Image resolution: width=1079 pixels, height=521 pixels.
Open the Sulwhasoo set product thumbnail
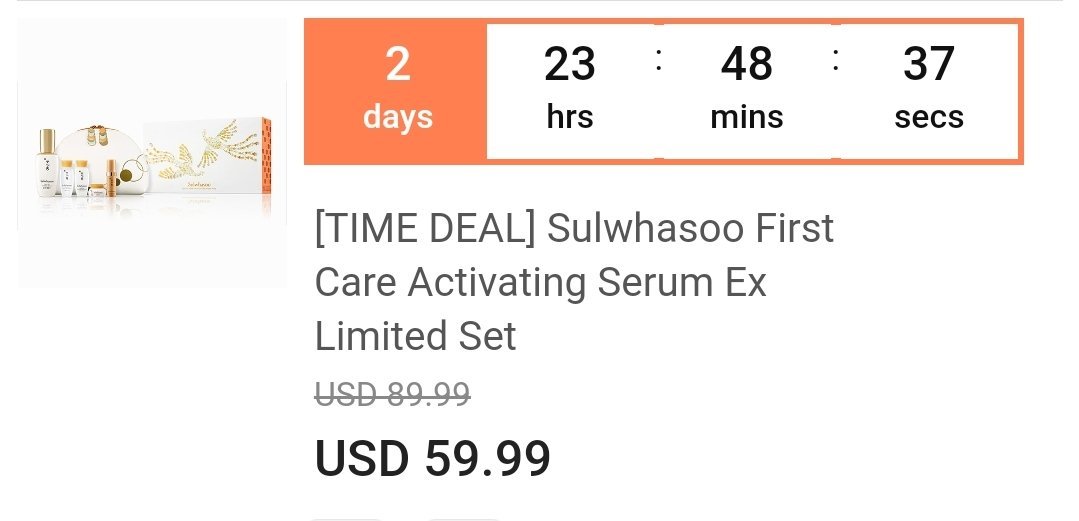[x=152, y=155]
